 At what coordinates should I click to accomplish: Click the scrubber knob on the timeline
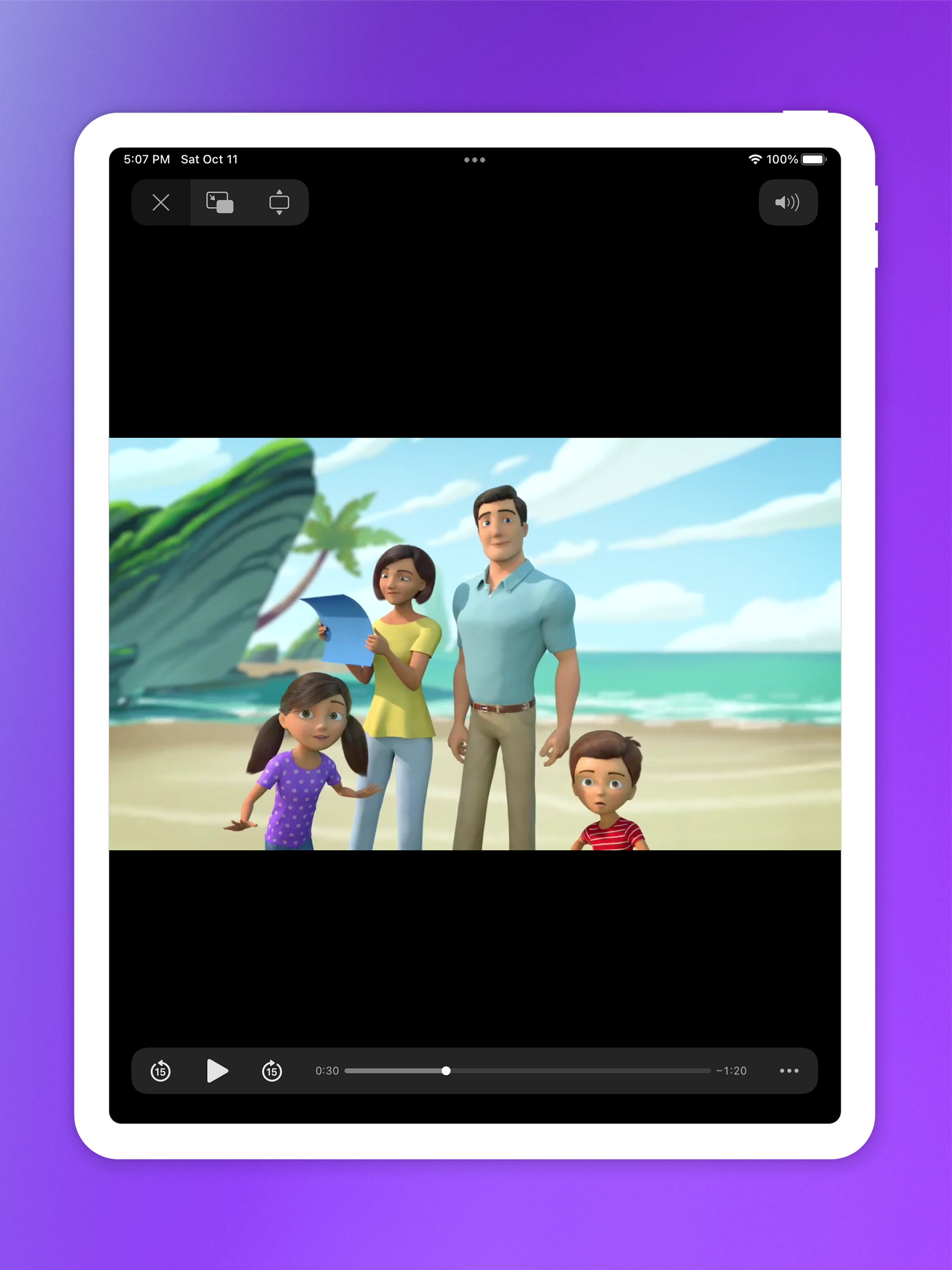(446, 1071)
